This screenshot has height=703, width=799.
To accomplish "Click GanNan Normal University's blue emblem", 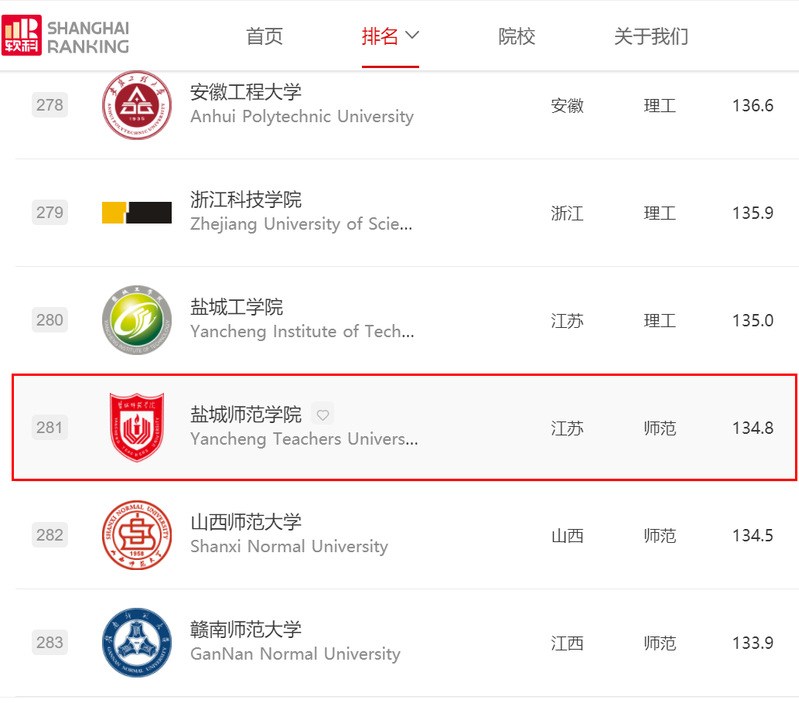I will tap(137, 643).
